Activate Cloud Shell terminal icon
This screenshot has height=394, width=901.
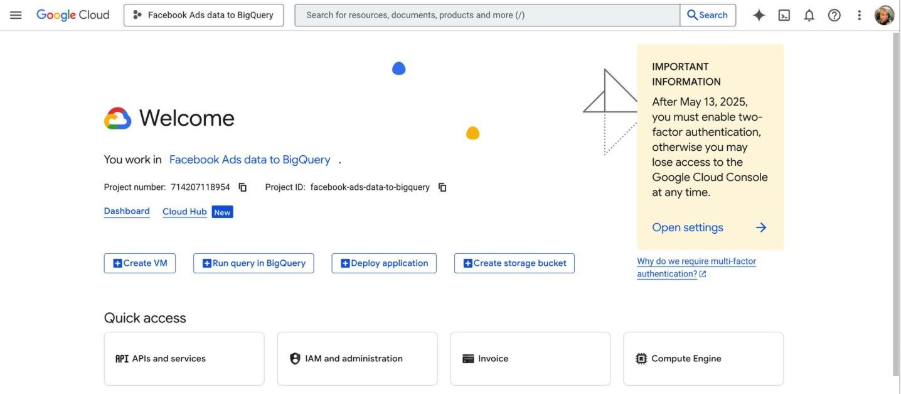pyautogui.click(x=784, y=16)
